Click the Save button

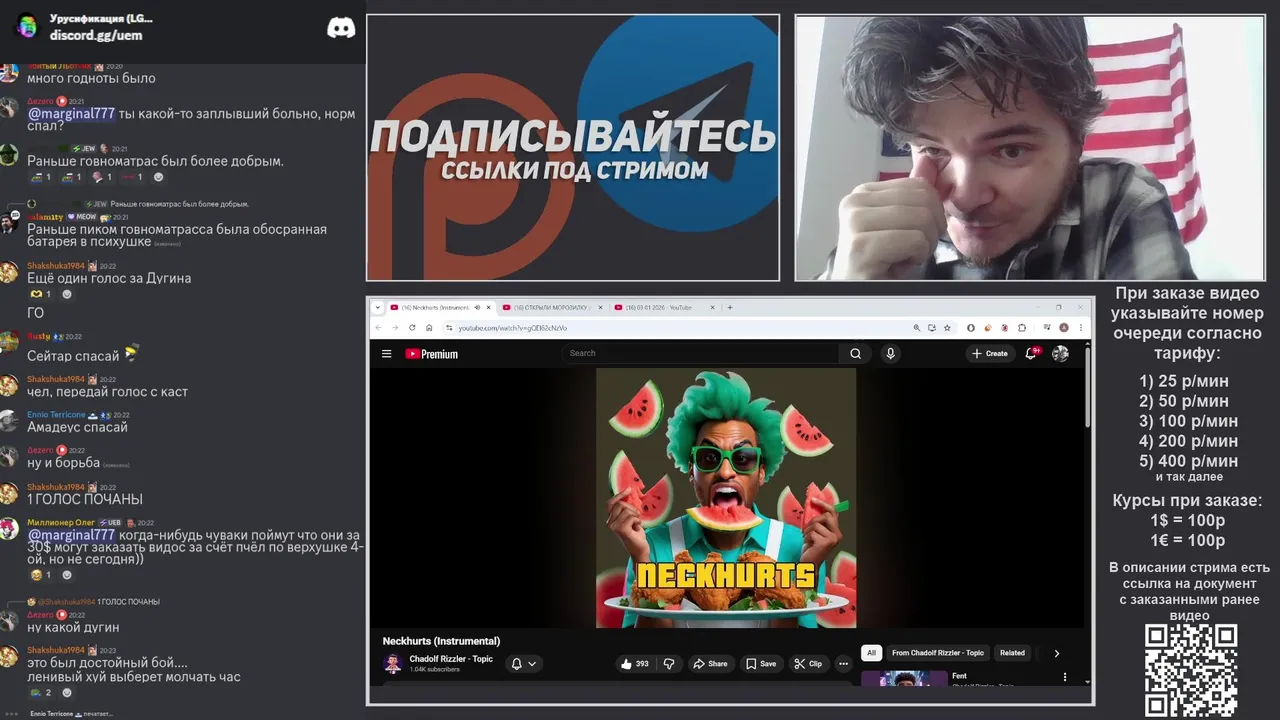(x=761, y=663)
